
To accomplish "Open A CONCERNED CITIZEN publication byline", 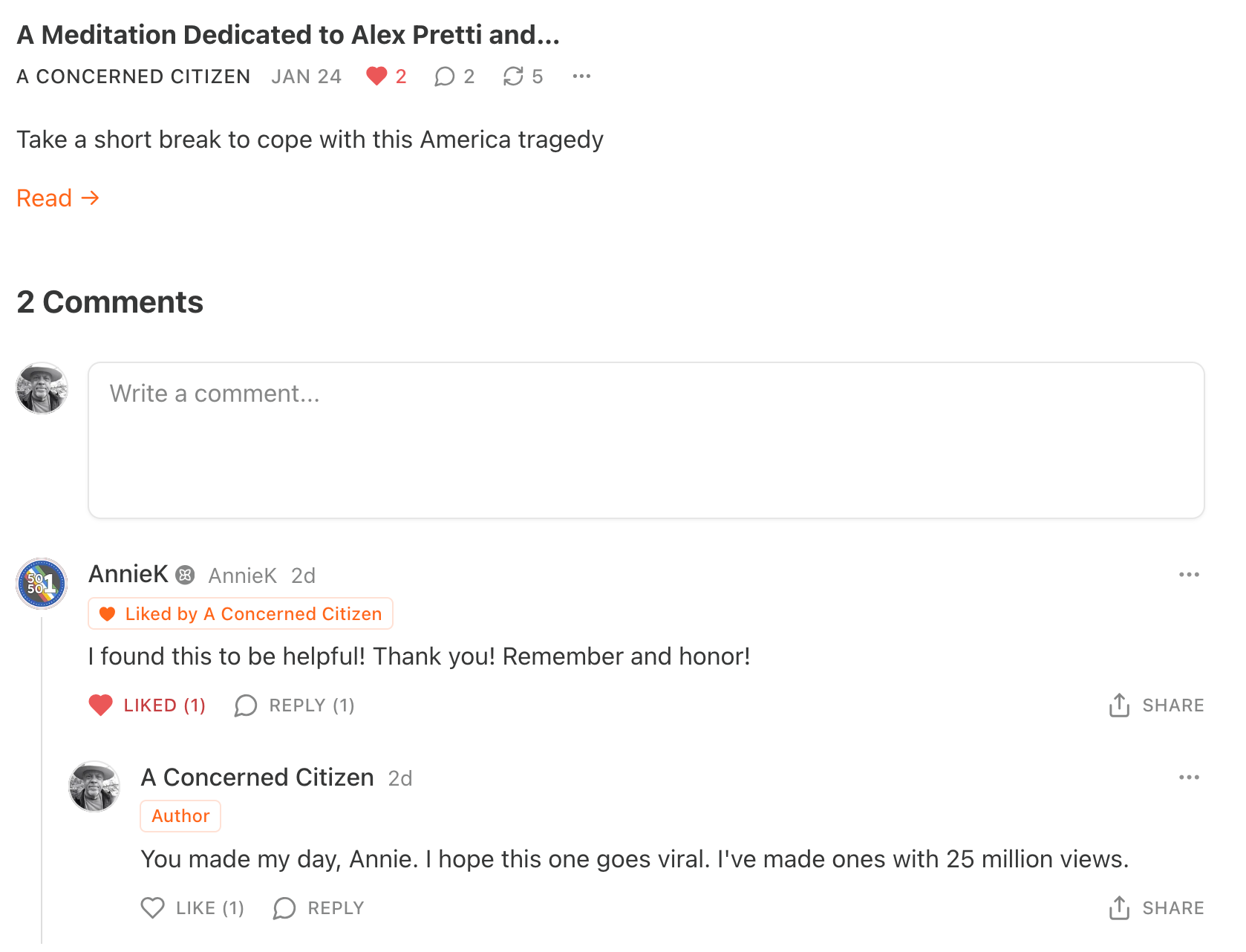I will coord(134,76).
